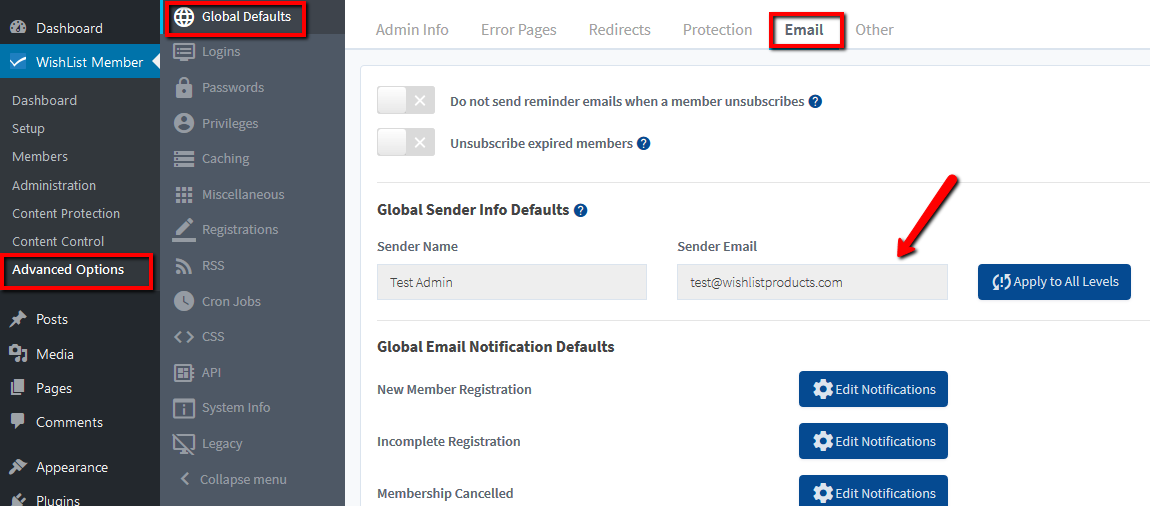The width and height of the screenshot is (1150, 506).
Task: Edit Notifications for New Member Registration
Action: pos(873,389)
